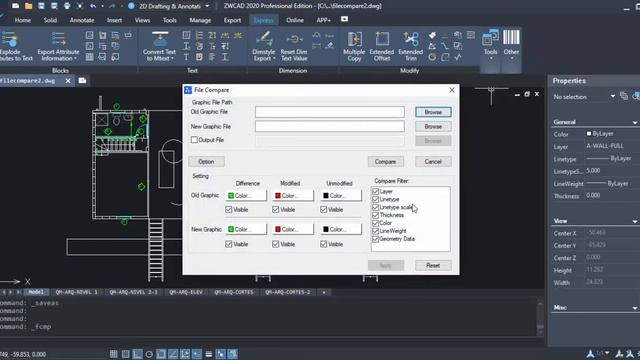Uncheck the Thickness compare filter
This screenshot has height=360, width=640.
coord(376,215)
